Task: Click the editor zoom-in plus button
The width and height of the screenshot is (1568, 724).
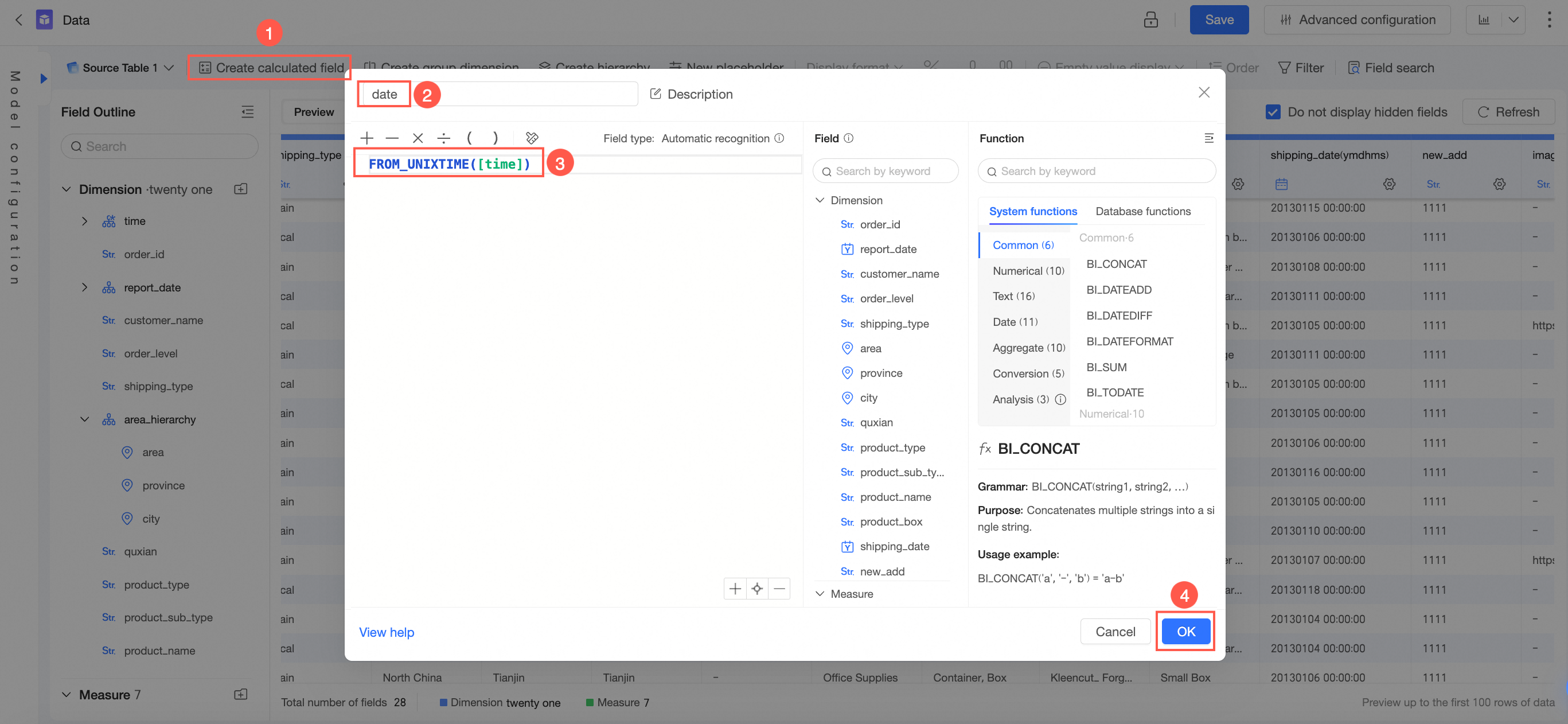Action: coord(735,588)
